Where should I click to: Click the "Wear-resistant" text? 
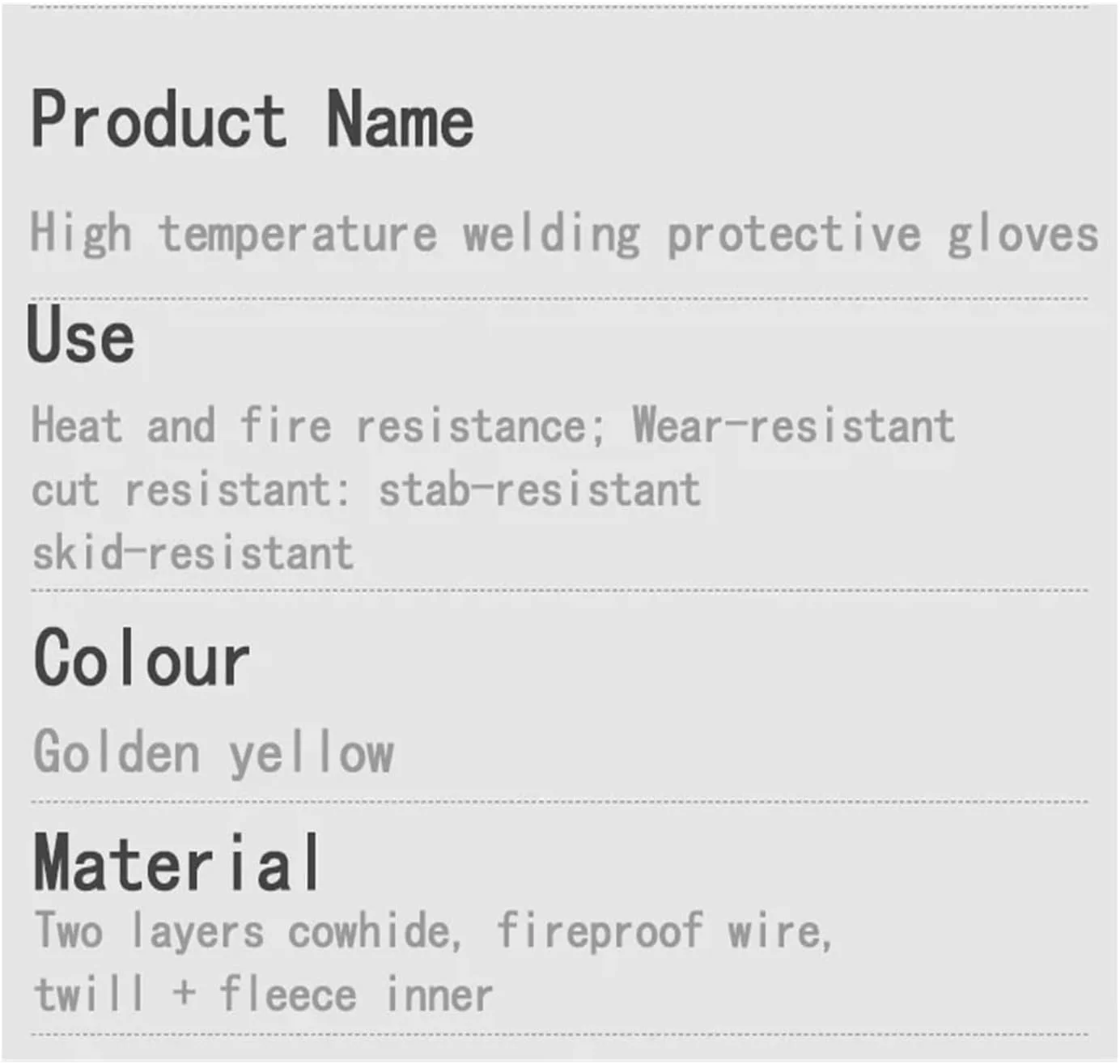[x=792, y=426]
